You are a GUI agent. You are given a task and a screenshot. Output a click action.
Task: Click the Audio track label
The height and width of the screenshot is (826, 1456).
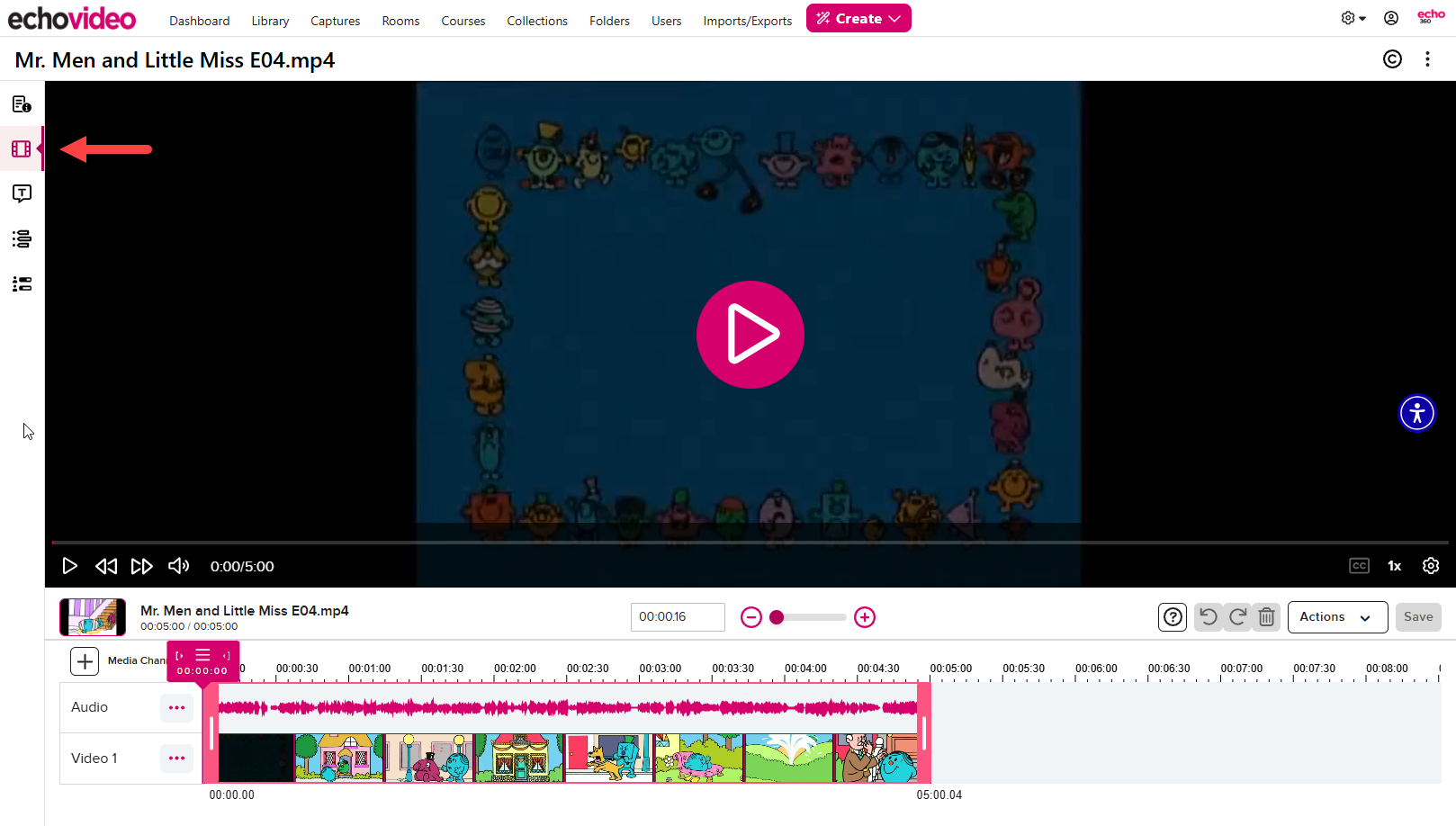coord(89,707)
